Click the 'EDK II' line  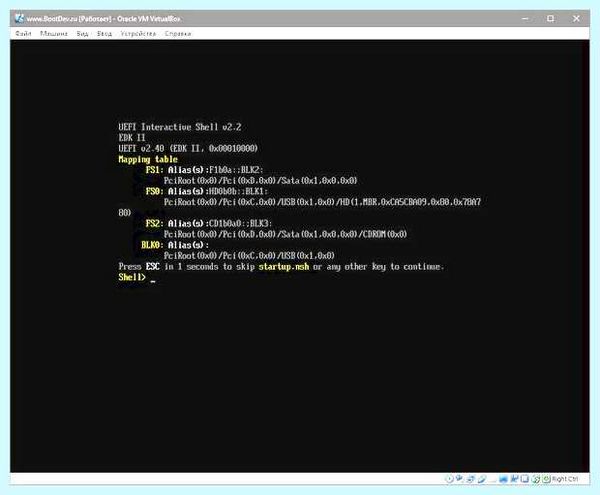(132, 138)
